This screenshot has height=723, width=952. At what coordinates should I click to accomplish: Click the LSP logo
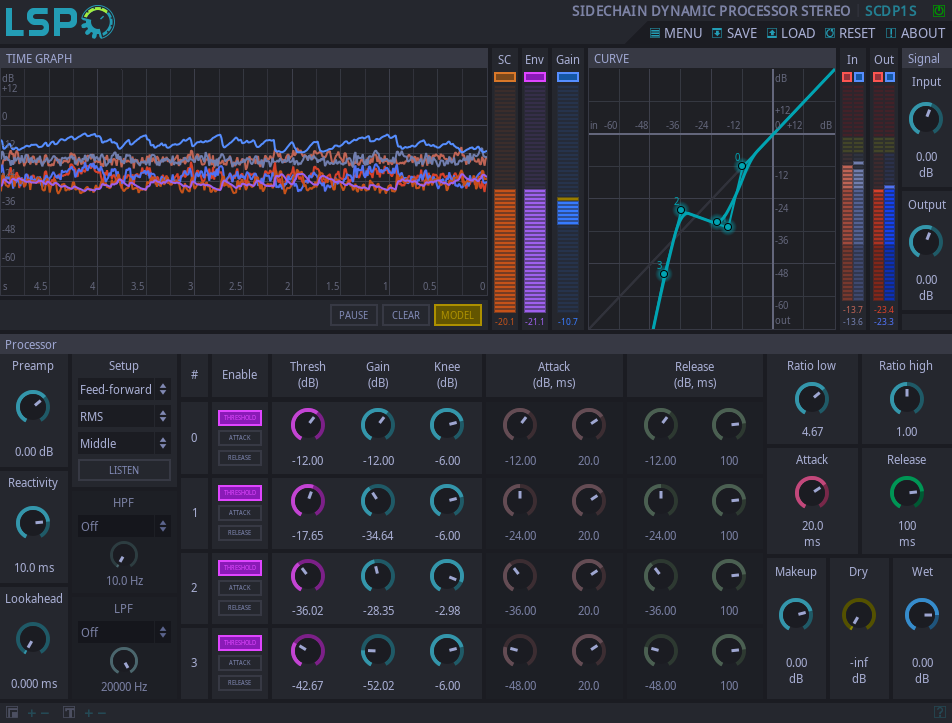pyautogui.click(x=60, y=22)
